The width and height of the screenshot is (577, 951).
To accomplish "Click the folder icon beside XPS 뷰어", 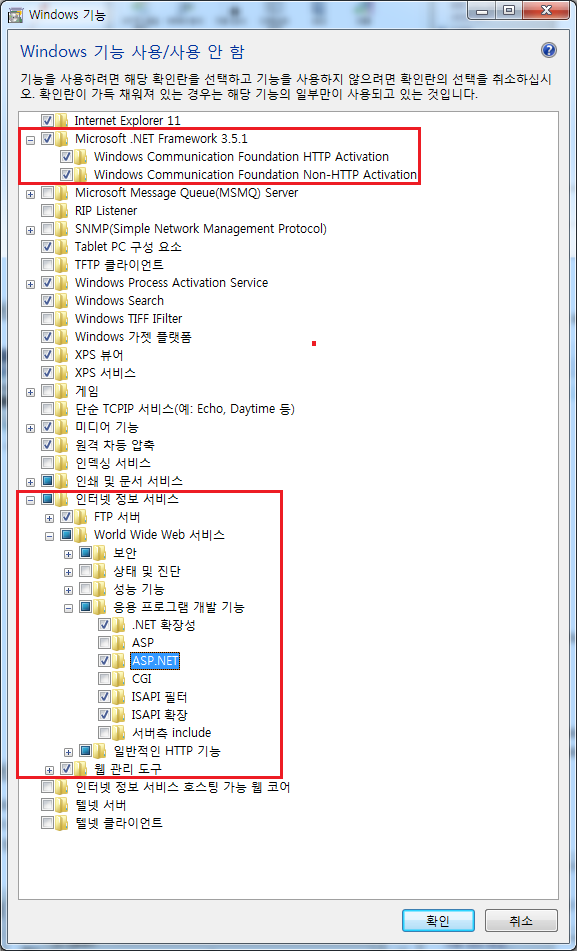I will pyautogui.click(x=62, y=354).
